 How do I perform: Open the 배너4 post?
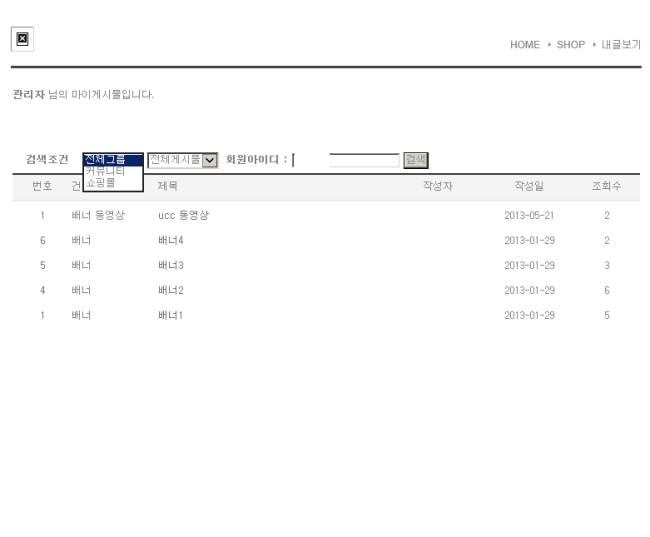point(171,241)
